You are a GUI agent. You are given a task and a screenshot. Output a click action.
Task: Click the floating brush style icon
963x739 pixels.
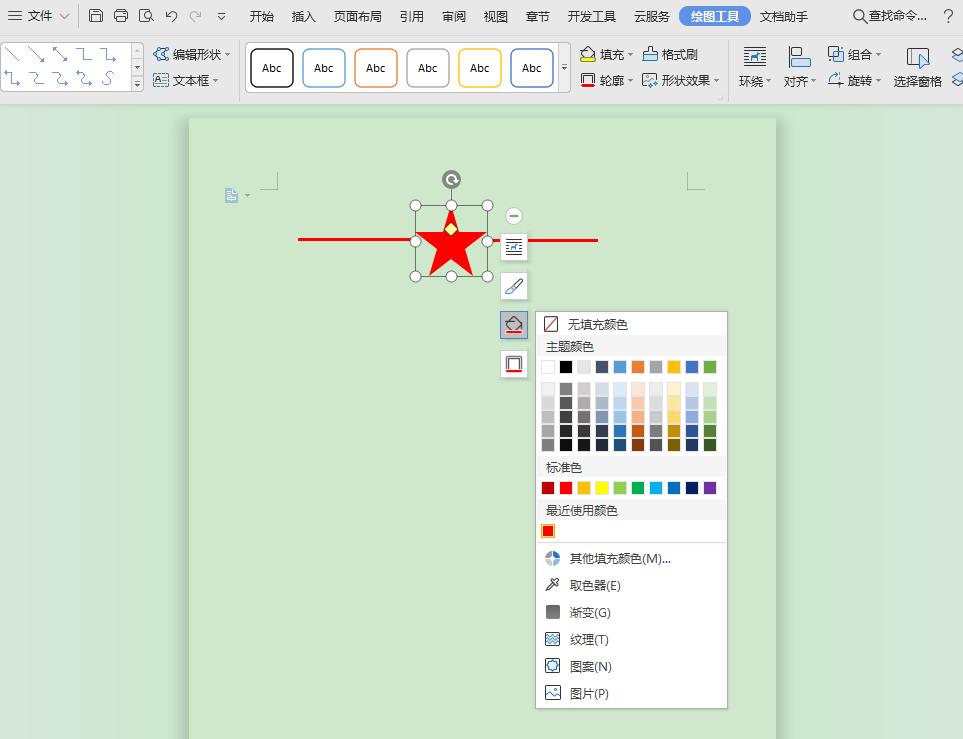pos(514,286)
